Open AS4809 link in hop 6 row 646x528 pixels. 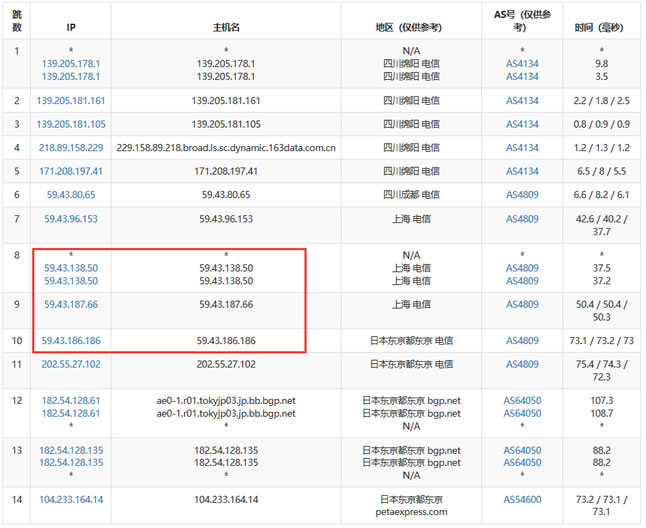[x=522, y=194]
